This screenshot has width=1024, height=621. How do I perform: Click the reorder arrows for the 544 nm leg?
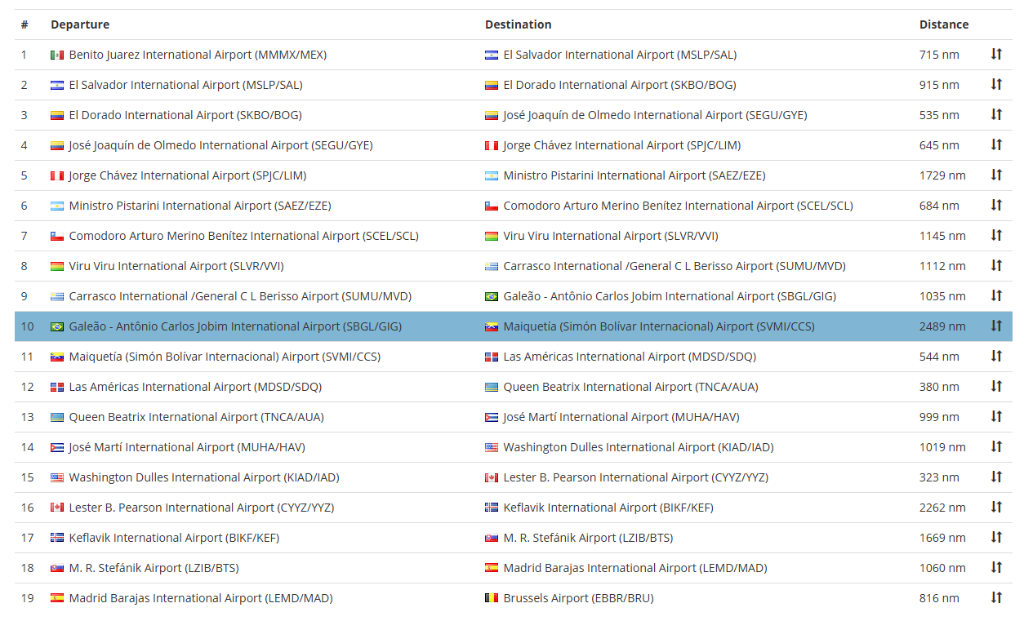996,356
